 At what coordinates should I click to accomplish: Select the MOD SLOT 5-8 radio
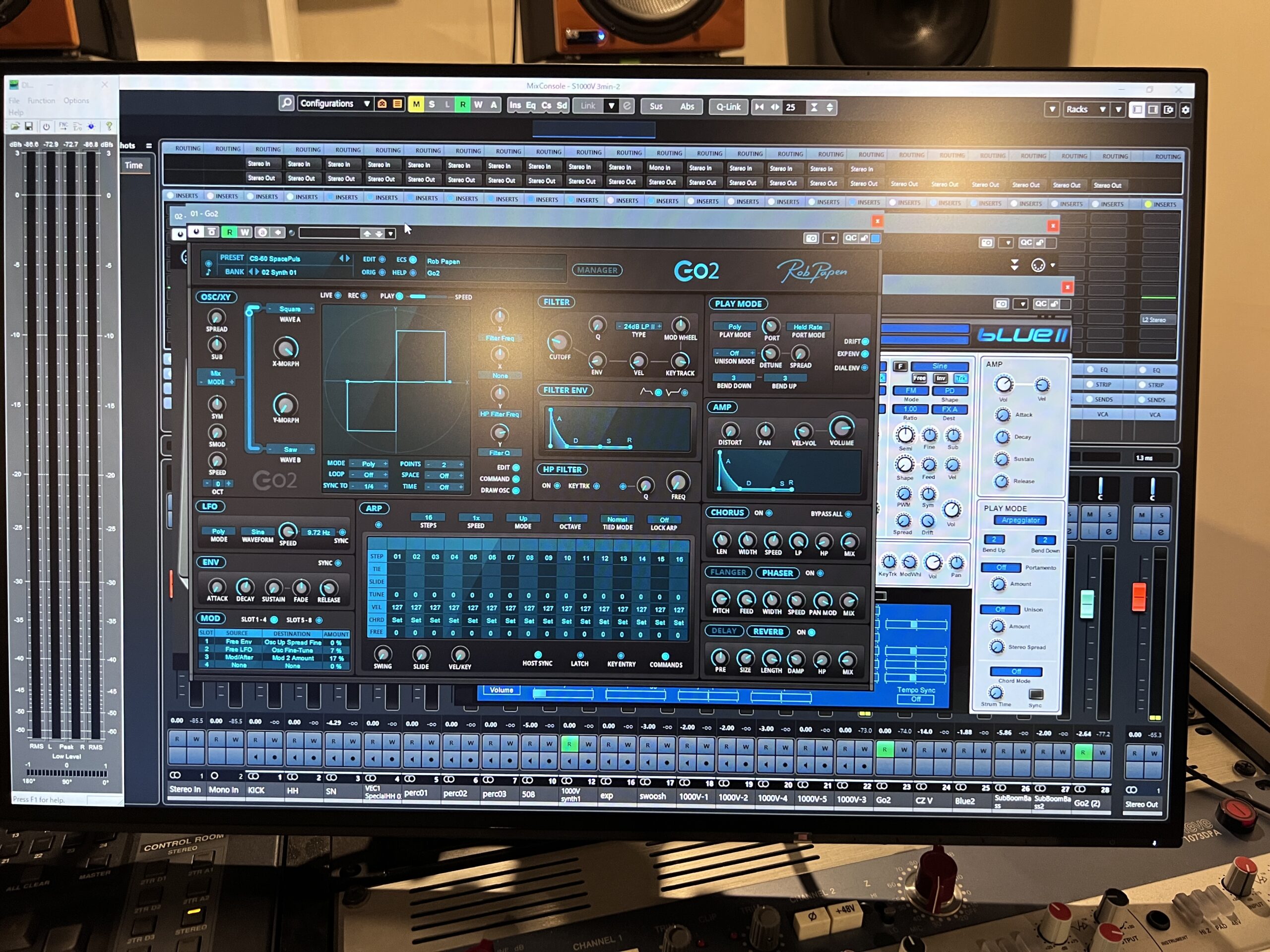pos(318,620)
